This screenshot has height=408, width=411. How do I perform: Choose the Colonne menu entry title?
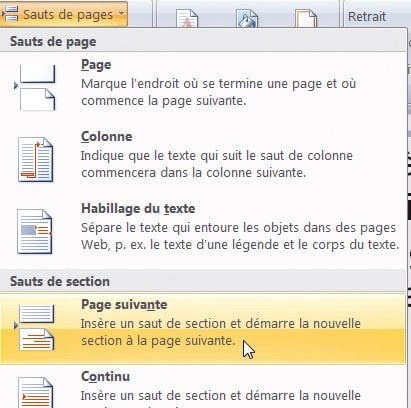(107, 136)
